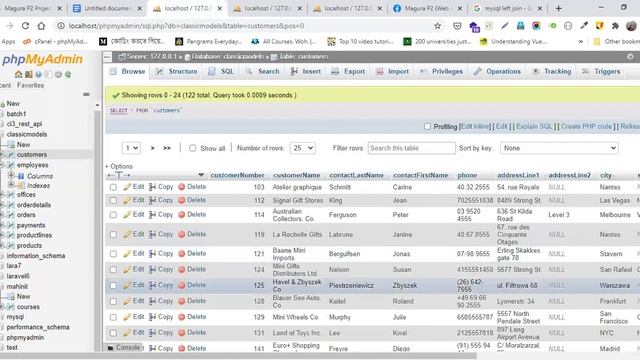This screenshot has width=640, height=360.
Task: Open the browser extensions puzzle icon
Action: point(615,26)
